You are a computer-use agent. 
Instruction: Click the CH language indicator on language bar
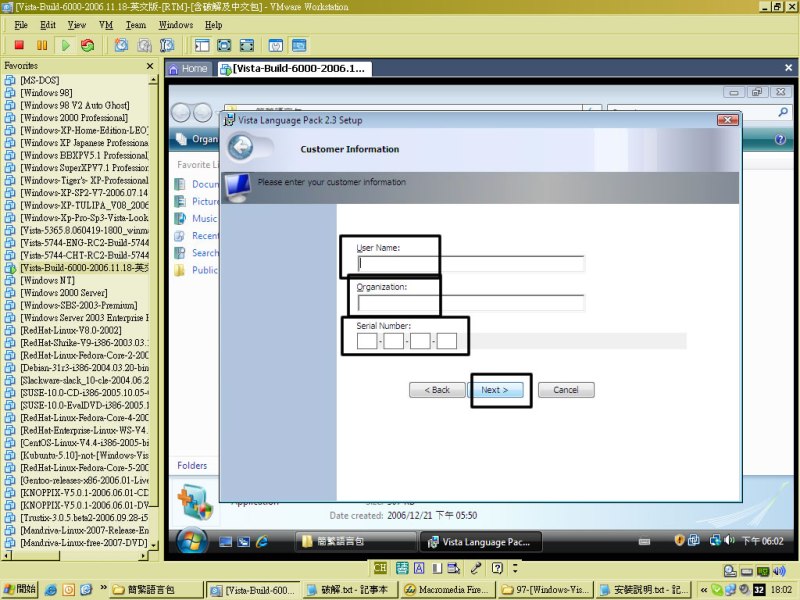click(x=380, y=568)
